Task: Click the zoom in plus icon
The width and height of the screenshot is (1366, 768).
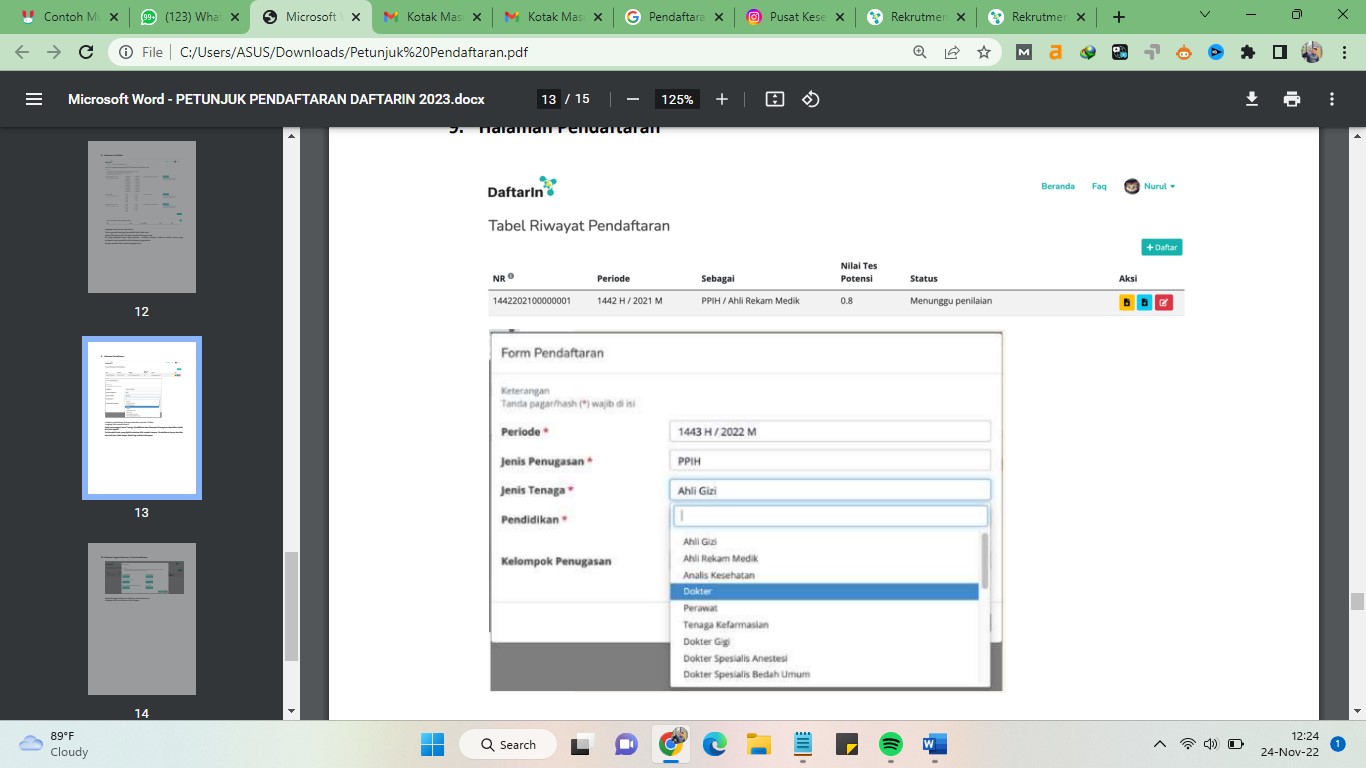Action: [x=722, y=99]
